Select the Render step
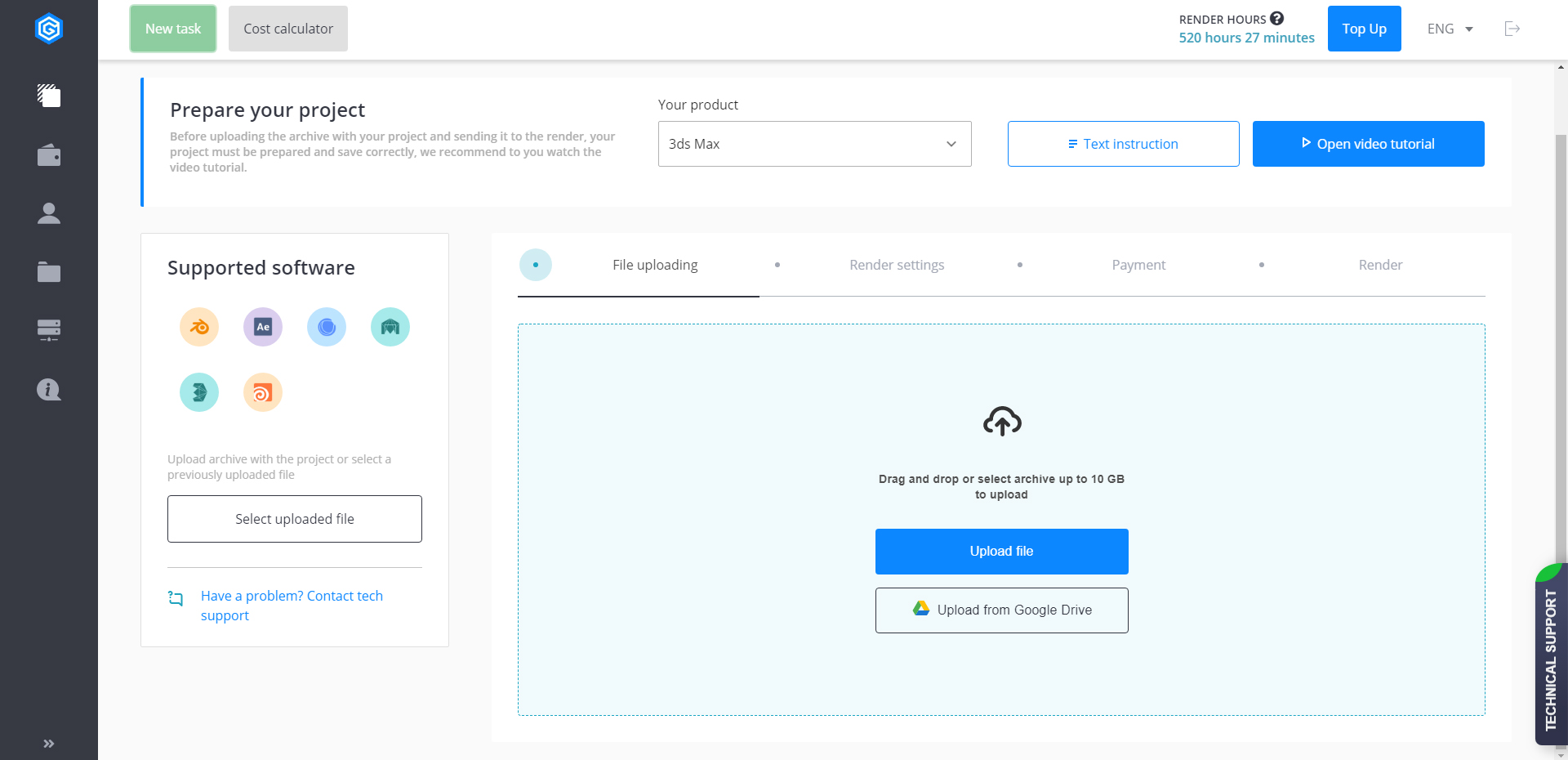This screenshot has height=760, width=1568. [x=1380, y=265]
